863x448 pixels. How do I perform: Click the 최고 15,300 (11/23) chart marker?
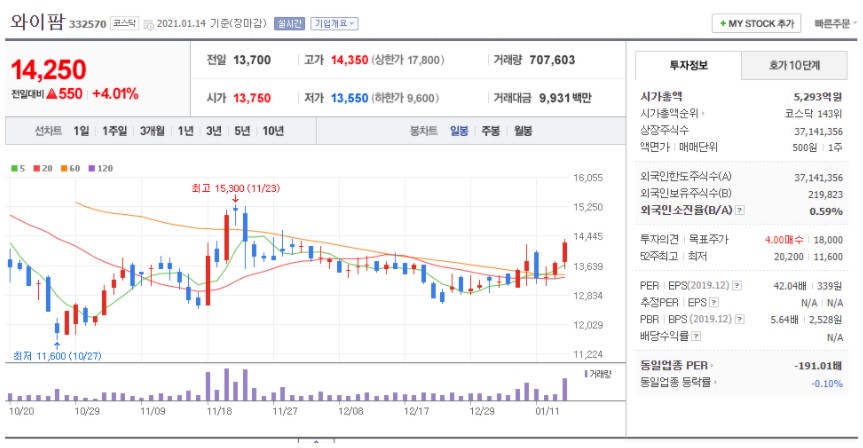point(236,188)
